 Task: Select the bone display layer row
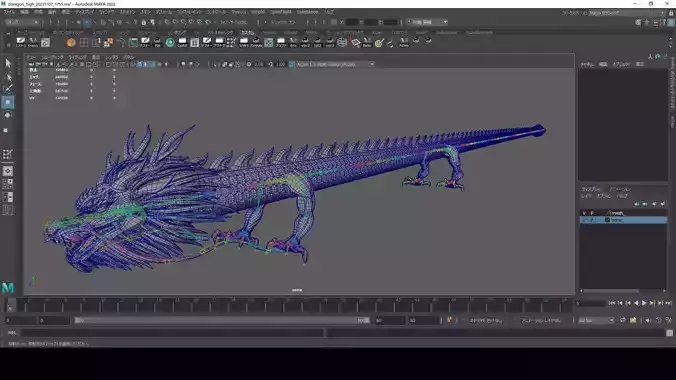[x=623, y=220]
